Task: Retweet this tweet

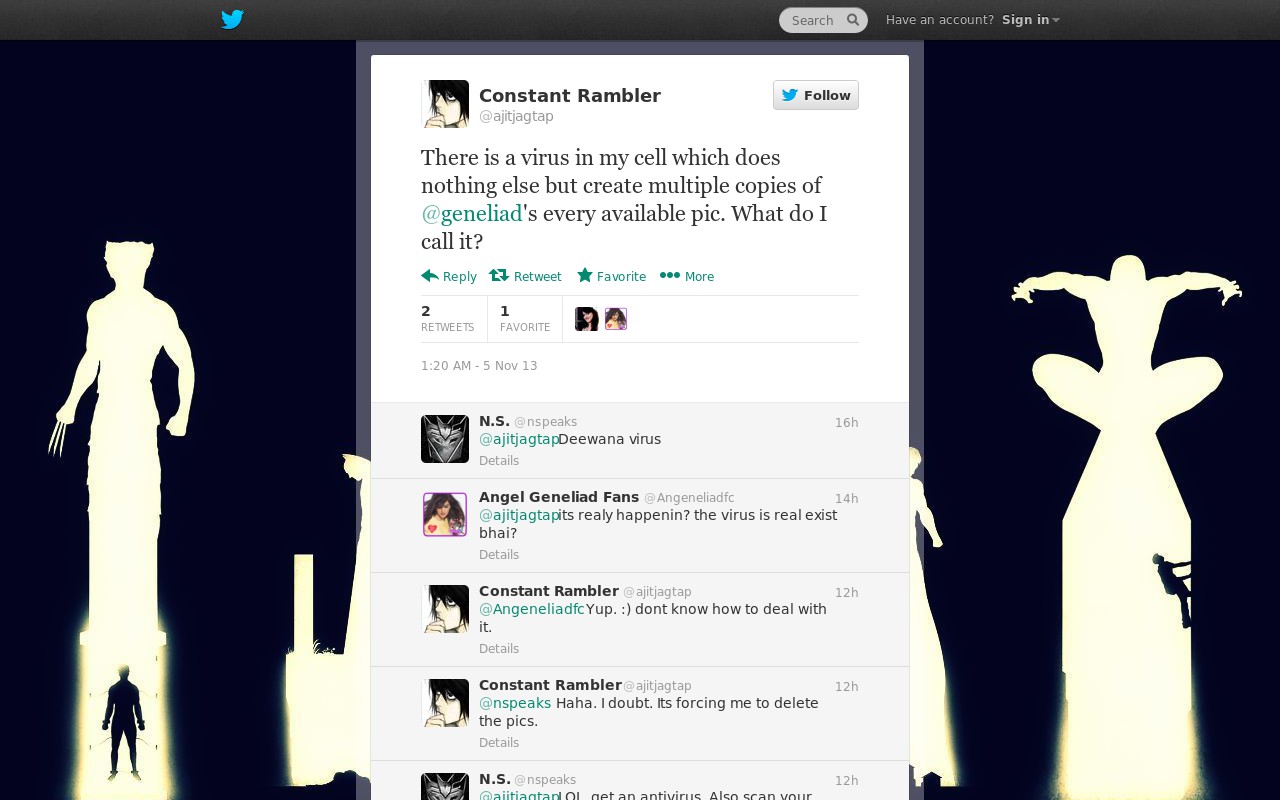Action: 525,276
